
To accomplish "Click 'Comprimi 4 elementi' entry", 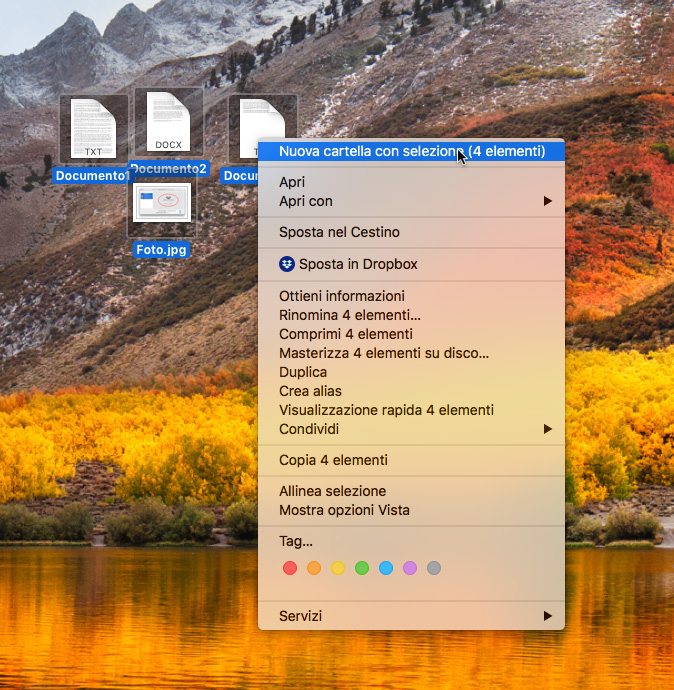I will click(345, 334).
